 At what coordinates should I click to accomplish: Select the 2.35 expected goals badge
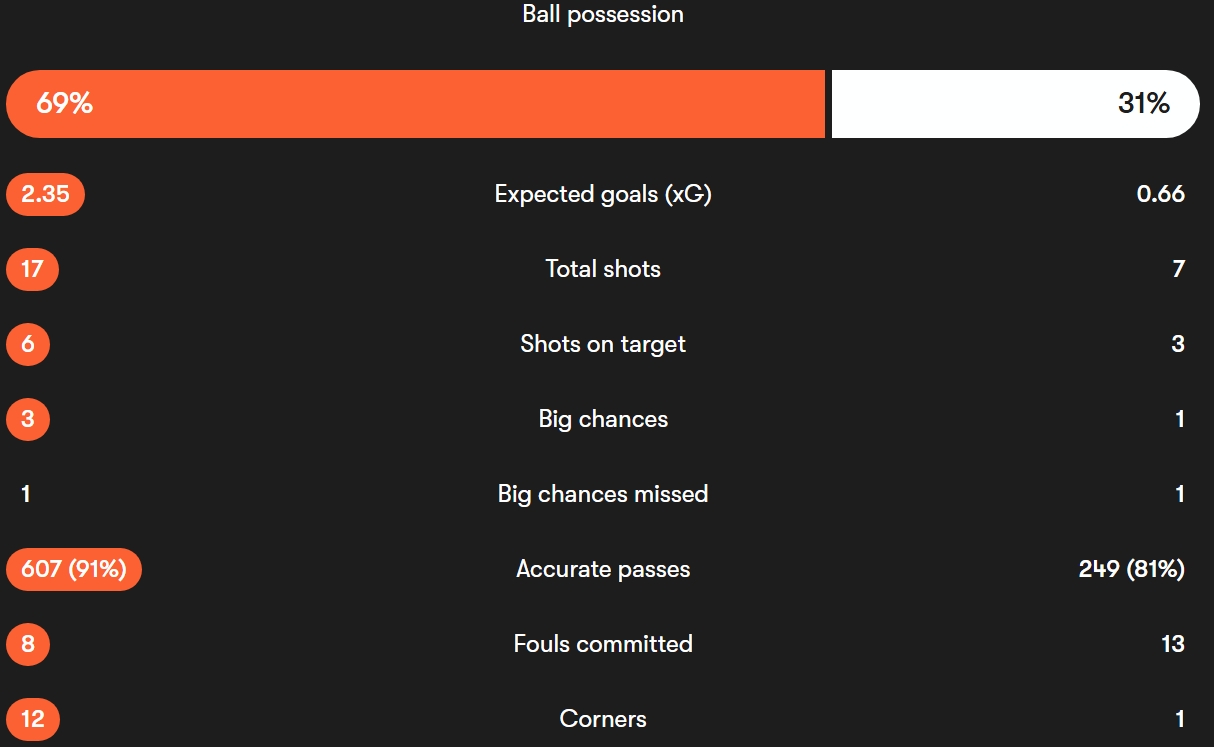pos(45,194)
